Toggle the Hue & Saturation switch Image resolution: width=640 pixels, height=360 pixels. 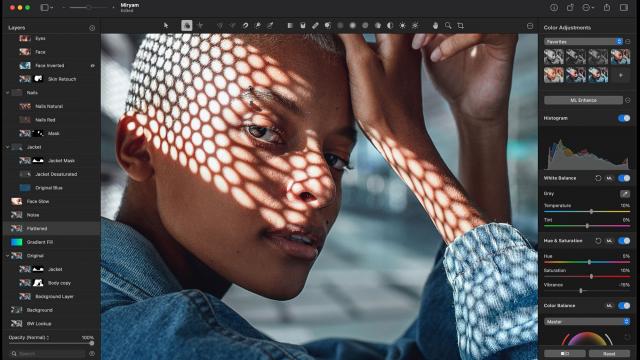point(624,241)
